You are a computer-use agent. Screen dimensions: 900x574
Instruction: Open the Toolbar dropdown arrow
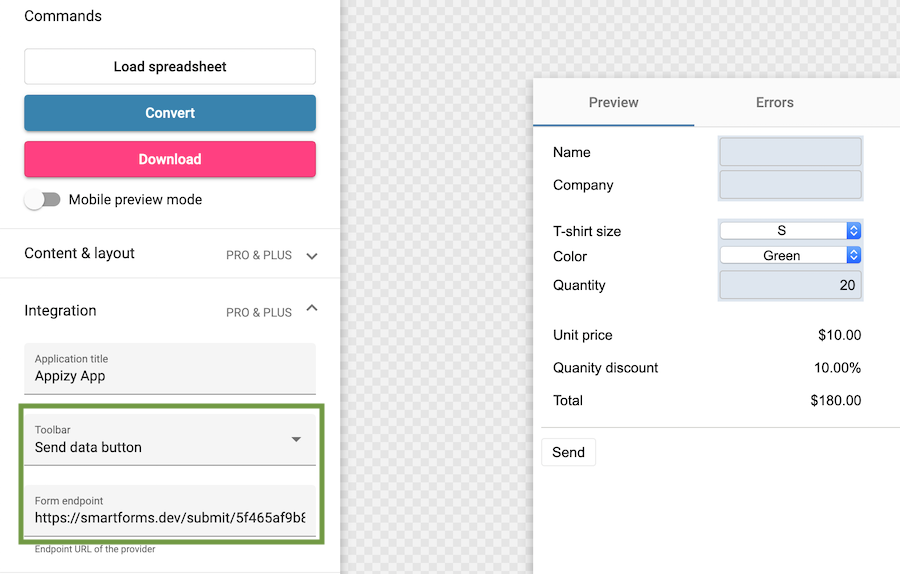296,439
